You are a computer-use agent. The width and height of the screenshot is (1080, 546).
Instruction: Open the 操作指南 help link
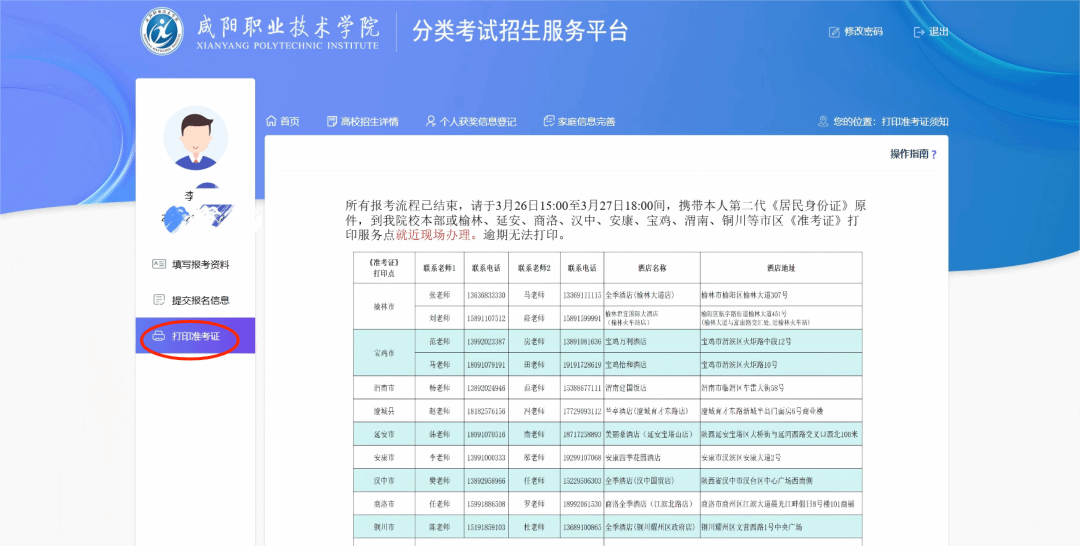[914, 154]
